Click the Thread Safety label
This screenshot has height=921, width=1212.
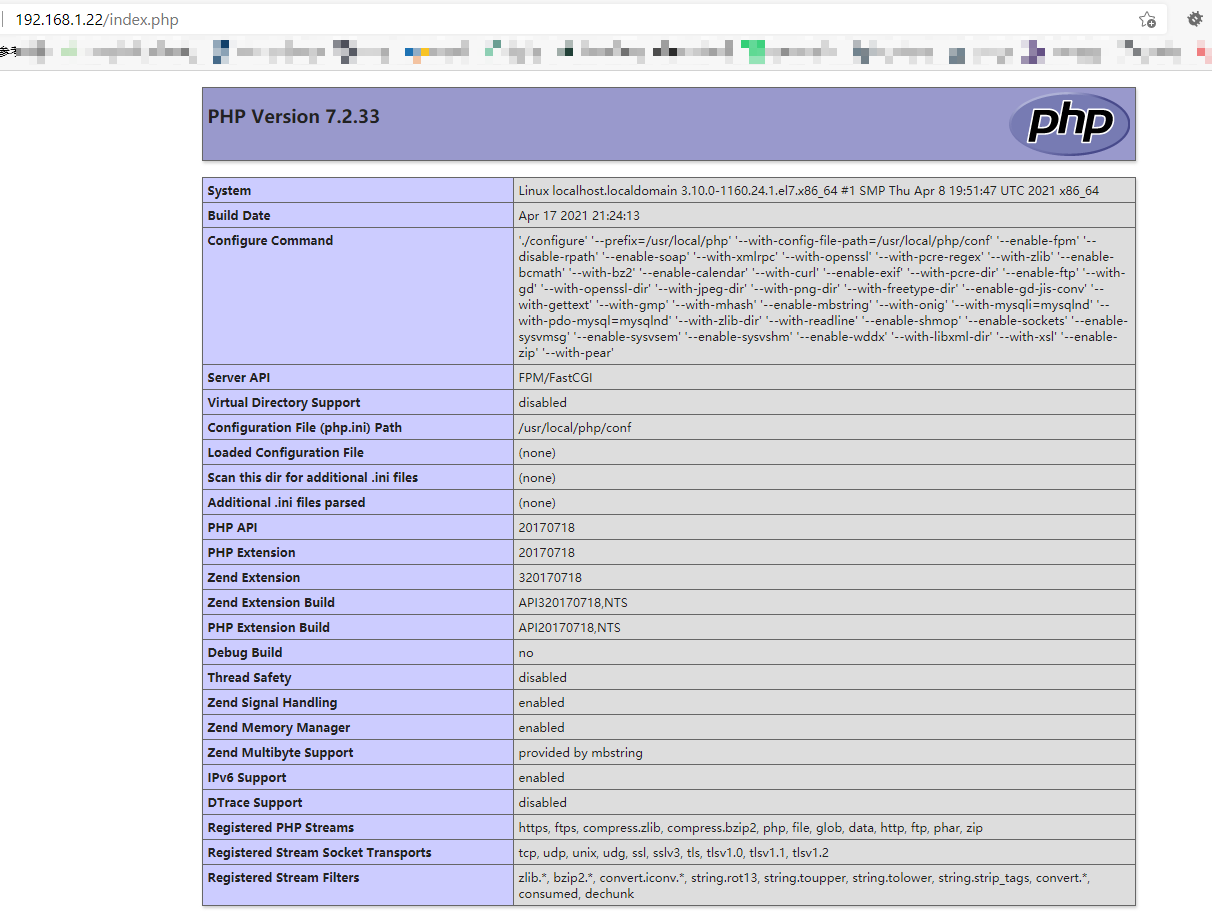point(249,678)
